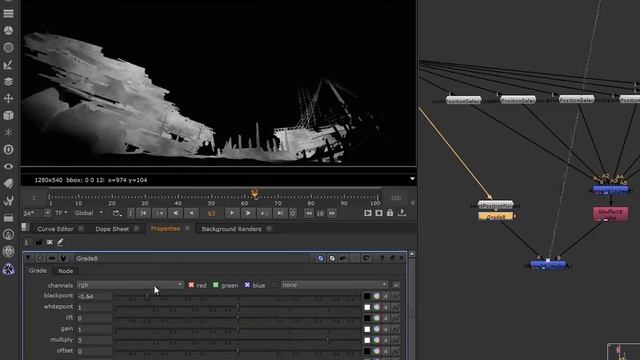
Task: Open the frames-per-second dropdown arrow
Action: pos(47,213)
